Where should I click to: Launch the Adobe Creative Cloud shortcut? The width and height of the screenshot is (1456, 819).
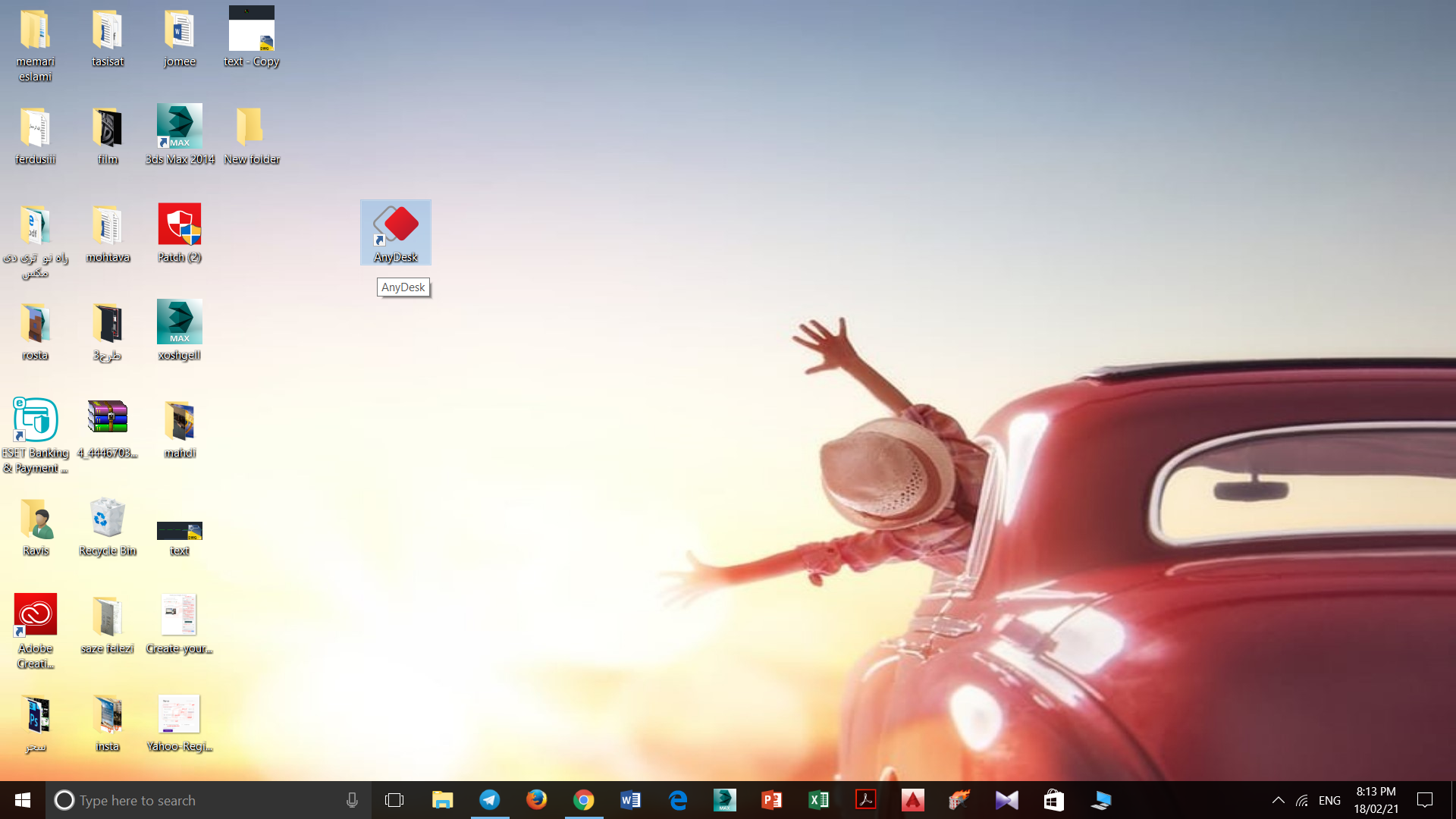[35, 632]
